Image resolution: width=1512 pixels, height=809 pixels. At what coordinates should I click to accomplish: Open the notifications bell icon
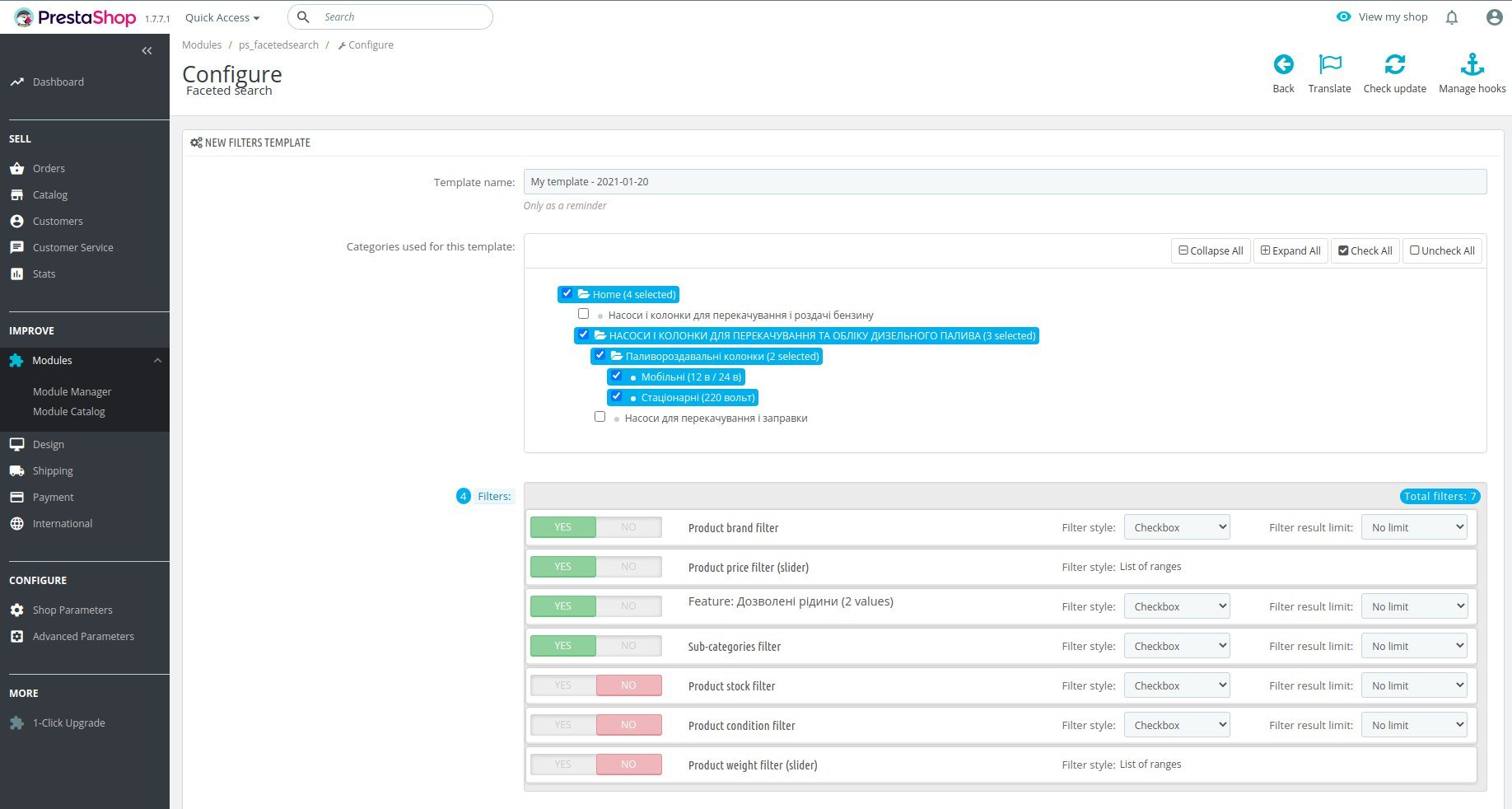(x=1451, y=17)
